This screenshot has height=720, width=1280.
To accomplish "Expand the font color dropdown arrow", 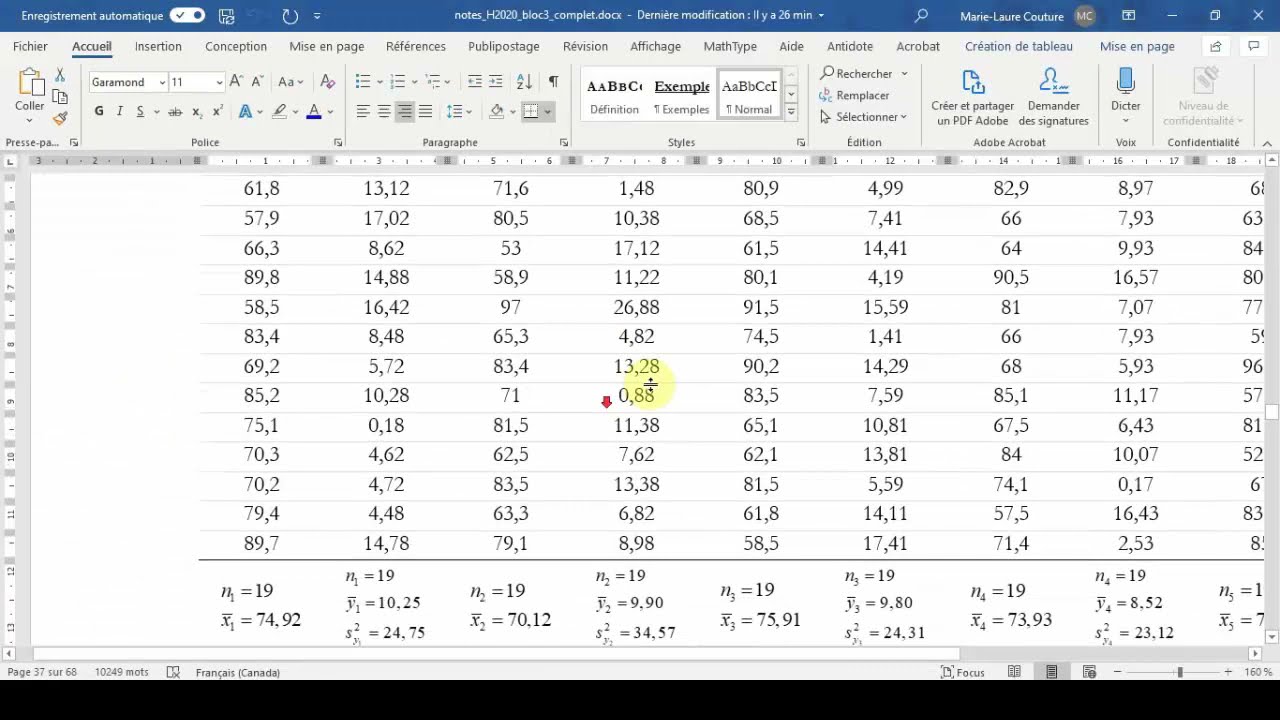I will pos(330,112).
